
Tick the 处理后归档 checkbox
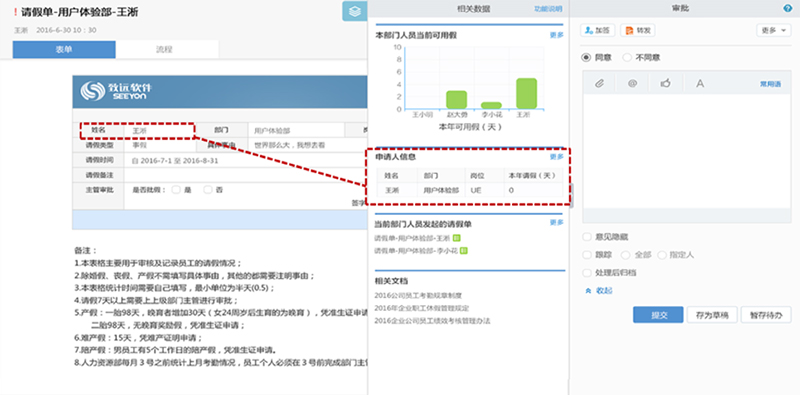(x=587, y=273)
